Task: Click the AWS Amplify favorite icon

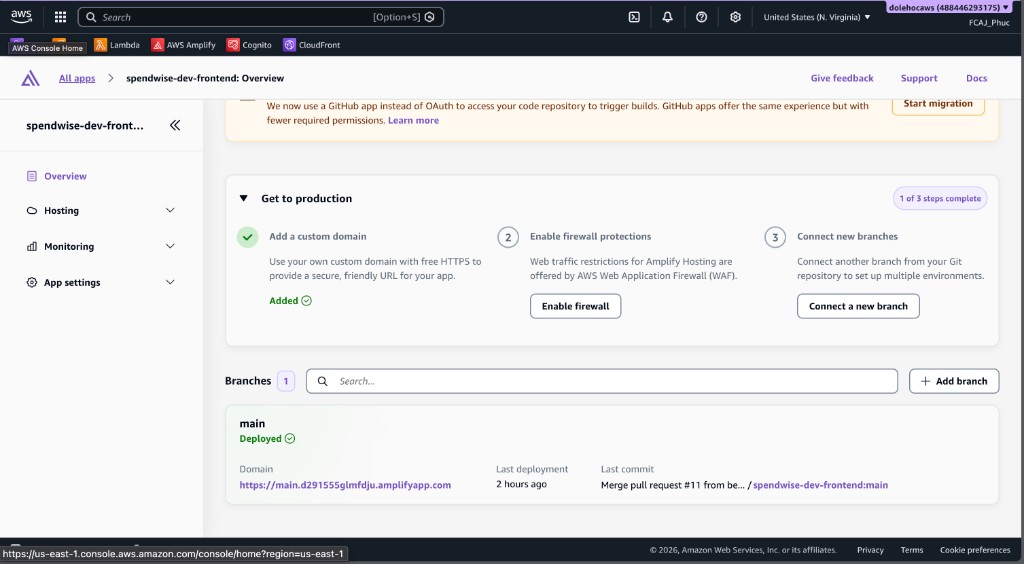Action: tap(157, 45)
